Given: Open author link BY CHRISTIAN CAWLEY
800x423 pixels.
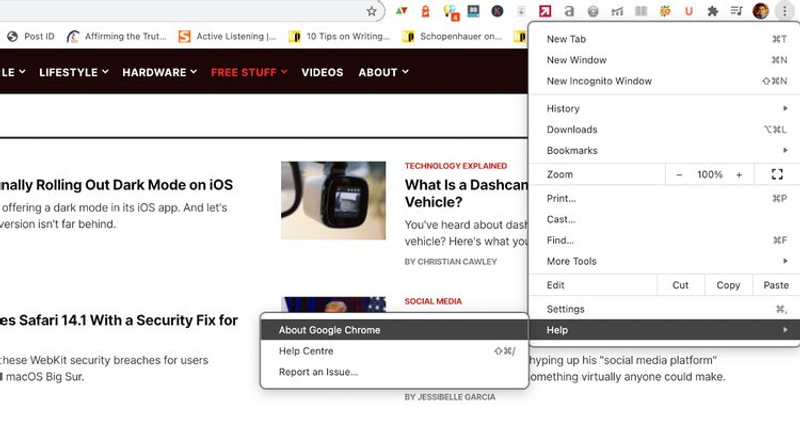Looking at the screenshot, I should 451,261.
